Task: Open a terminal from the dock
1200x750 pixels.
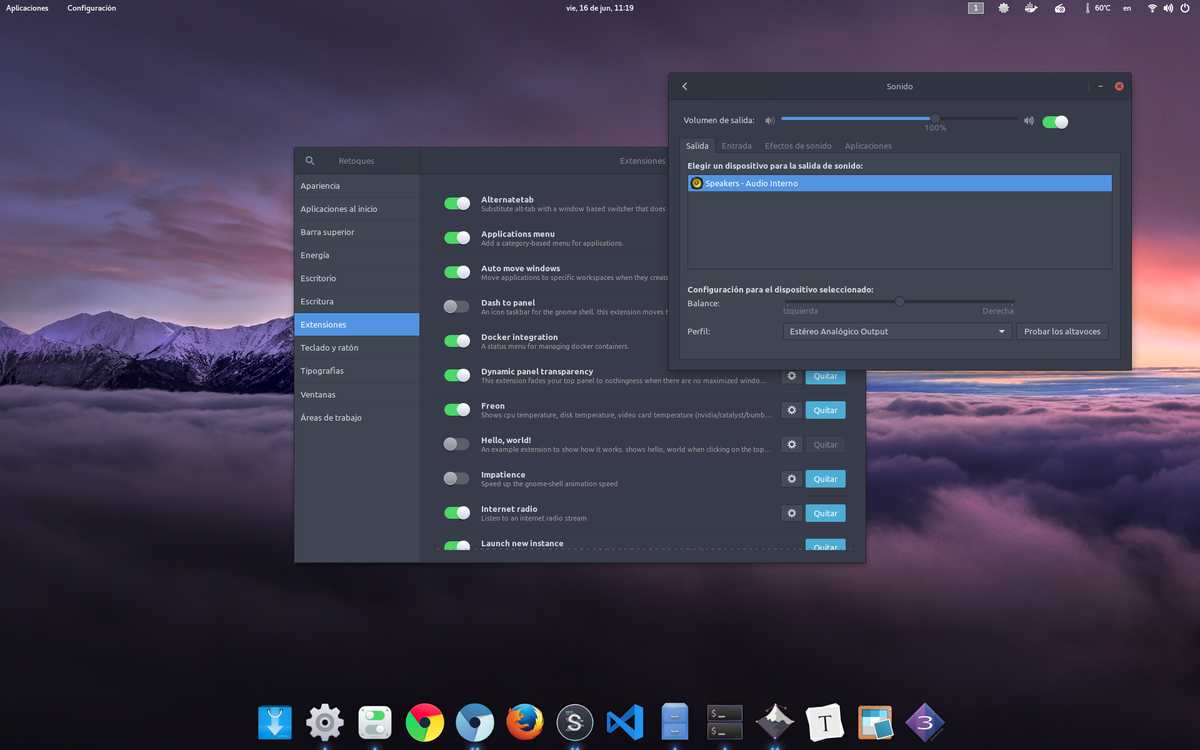Action: pos(724,722)
